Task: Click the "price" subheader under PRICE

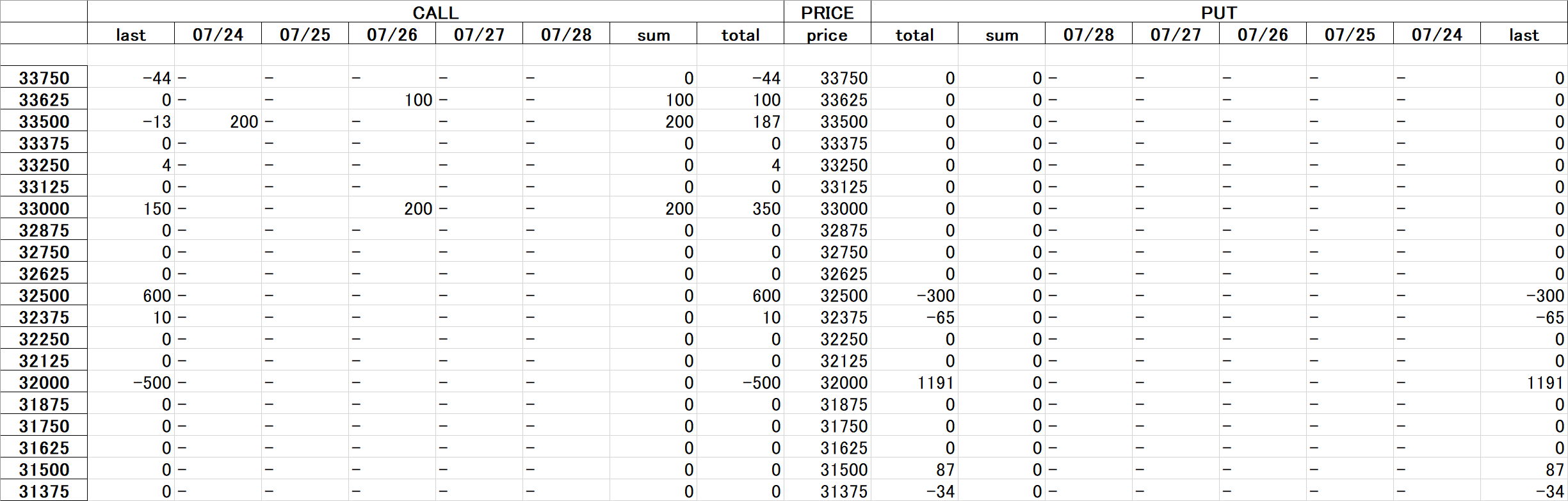Action: pyautogui.click(x=827, y=35)
